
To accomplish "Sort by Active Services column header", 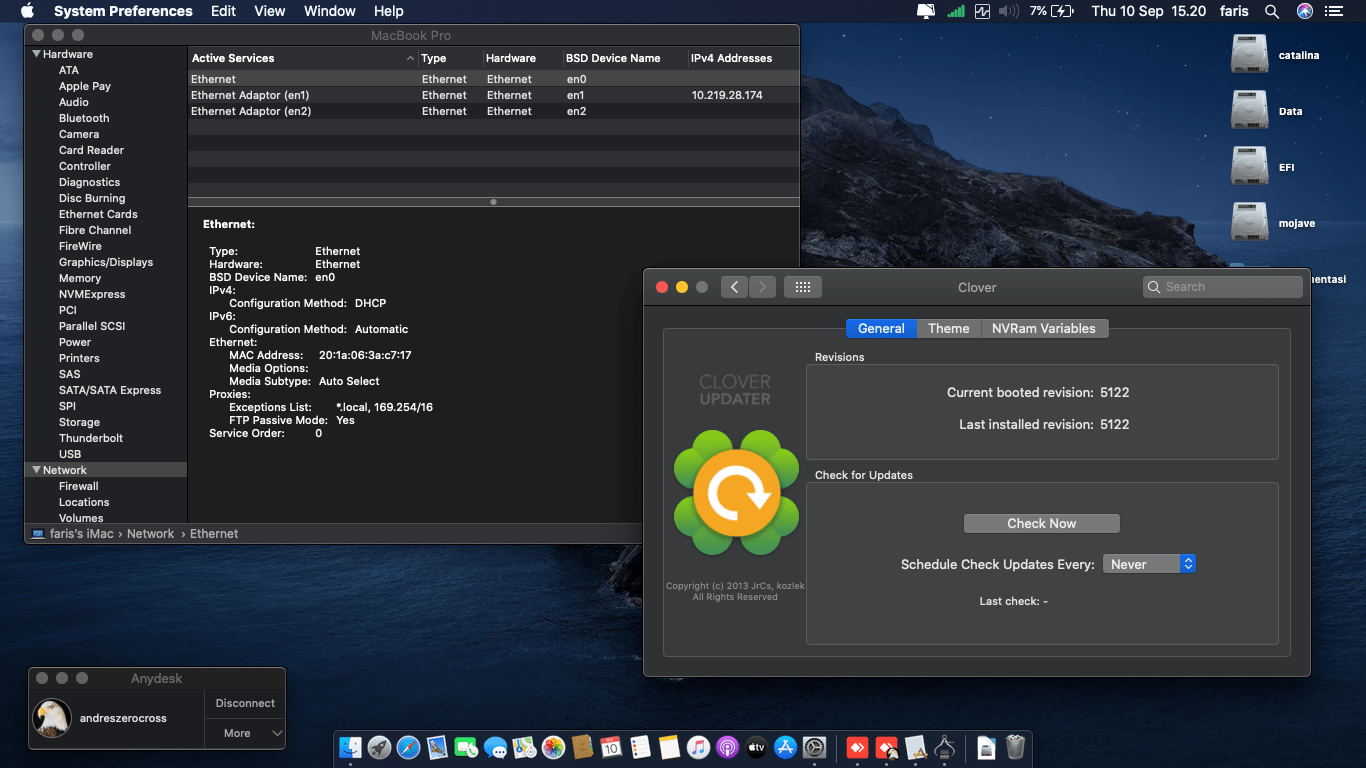I will [x=303, y=58].
